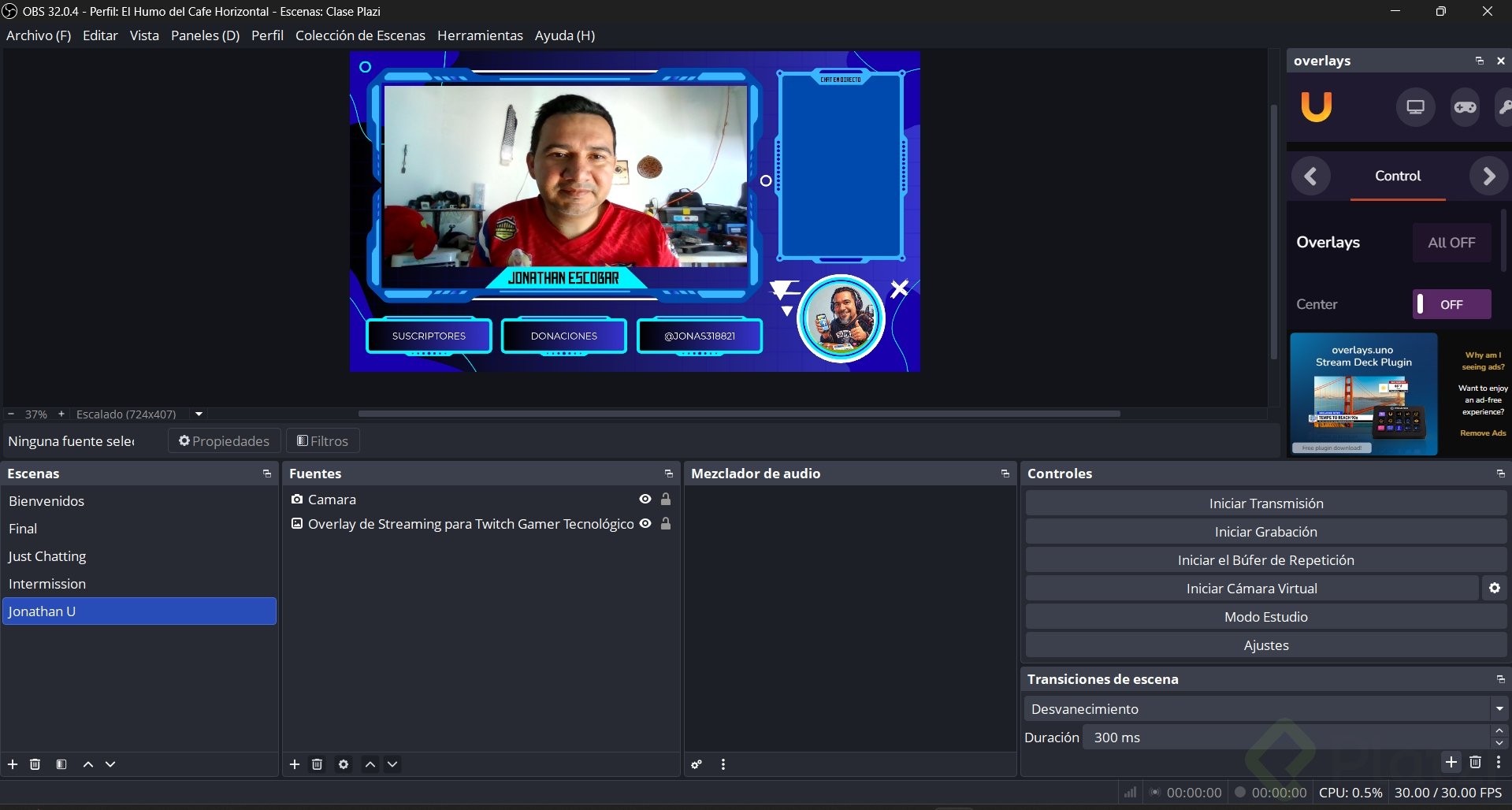Click the preview horizontal scrollbar
This screenshot has height=810, width=1512.
click(739, 414)
